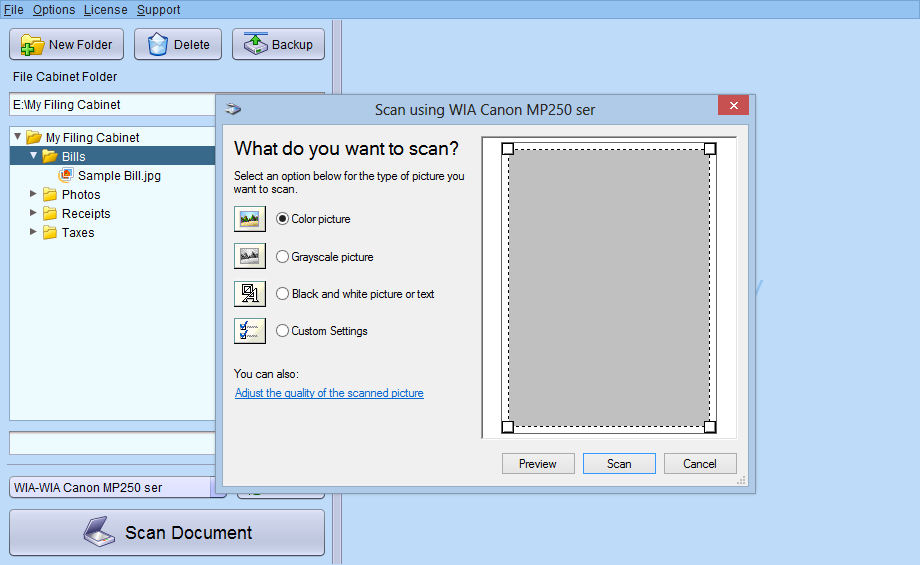Screen dimensions: 920x565
Task: Click the Receipts folder icon
Action: coord(50,213)
